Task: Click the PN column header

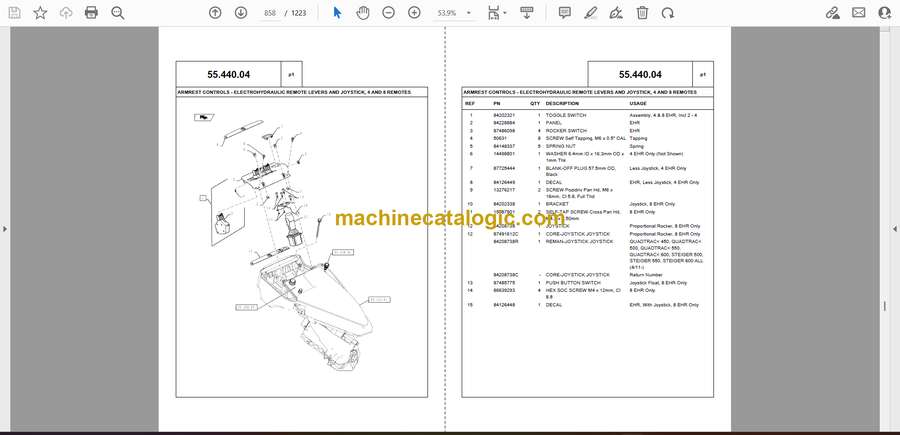Action: 497,104
